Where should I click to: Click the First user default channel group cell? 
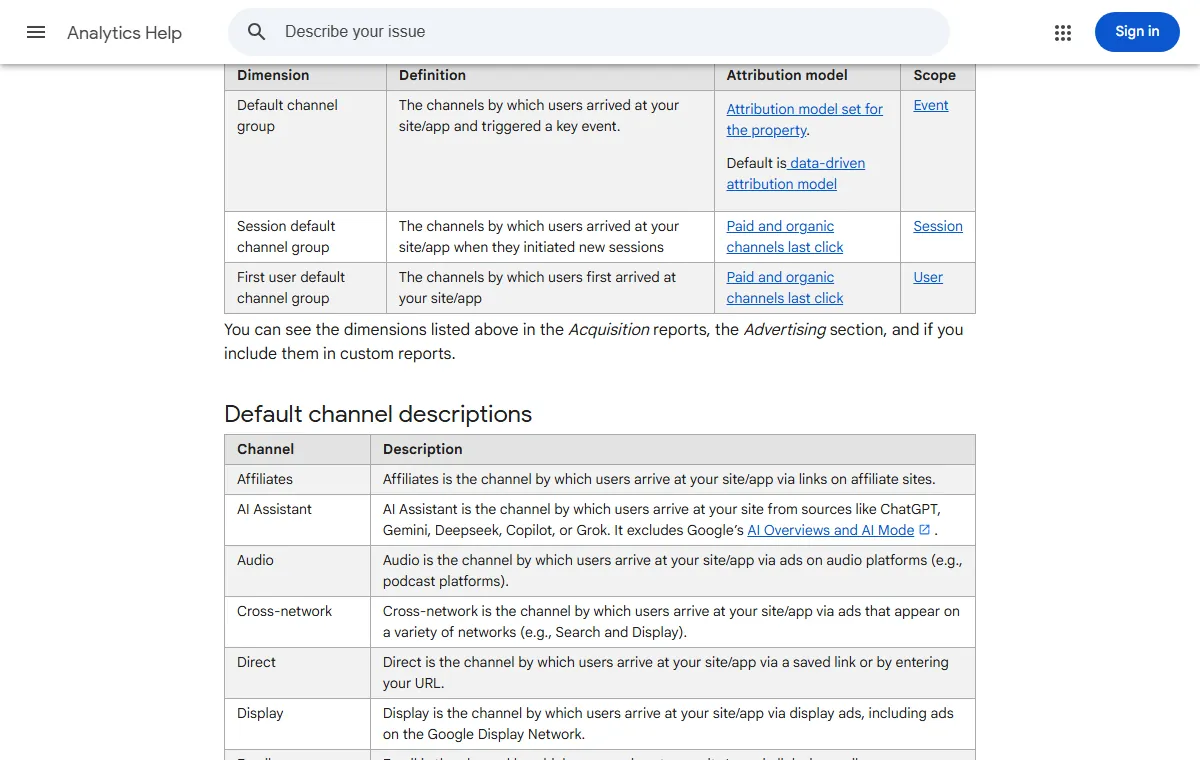point(305,288)
